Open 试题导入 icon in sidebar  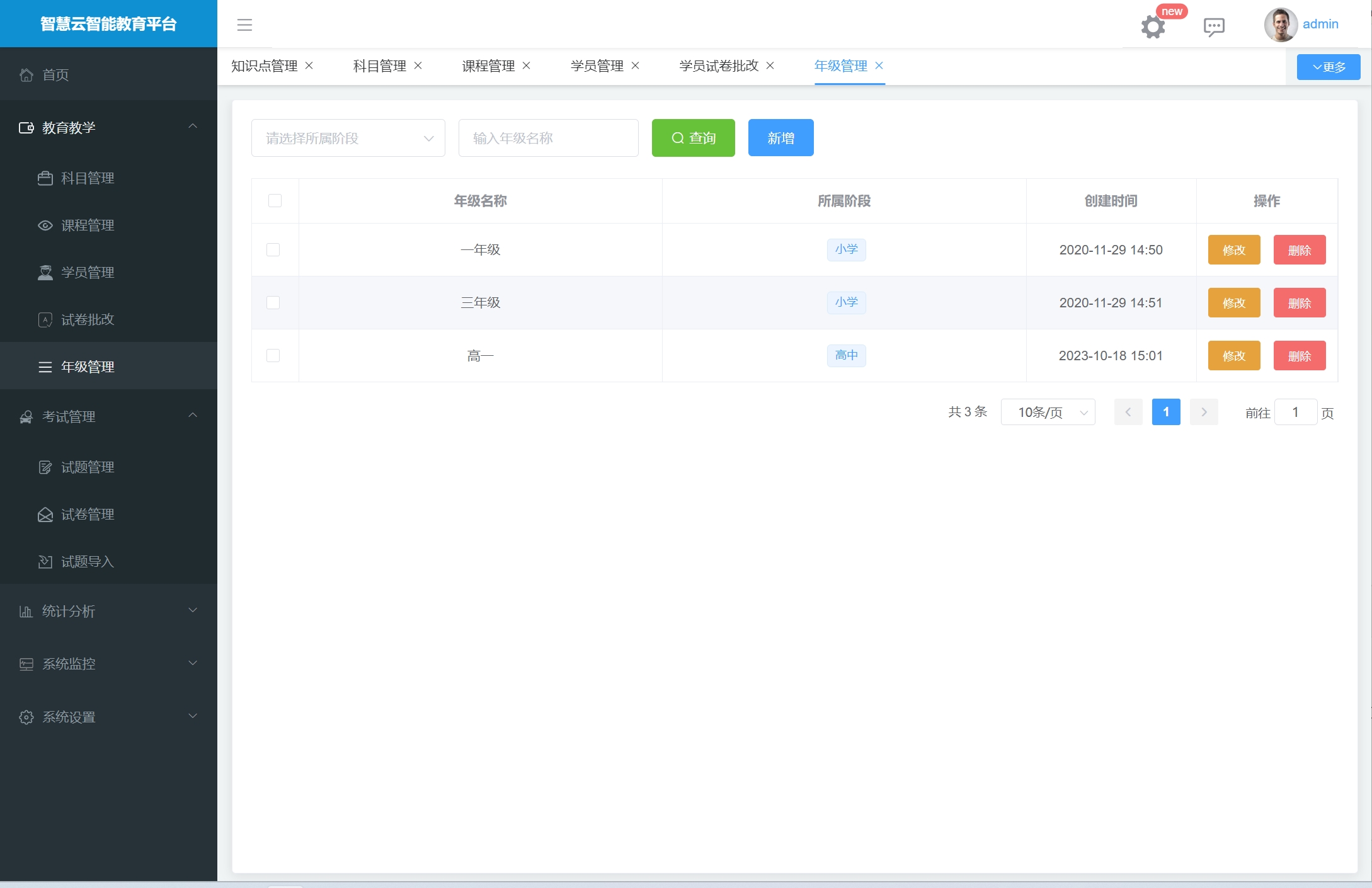(x=45, y=562)
